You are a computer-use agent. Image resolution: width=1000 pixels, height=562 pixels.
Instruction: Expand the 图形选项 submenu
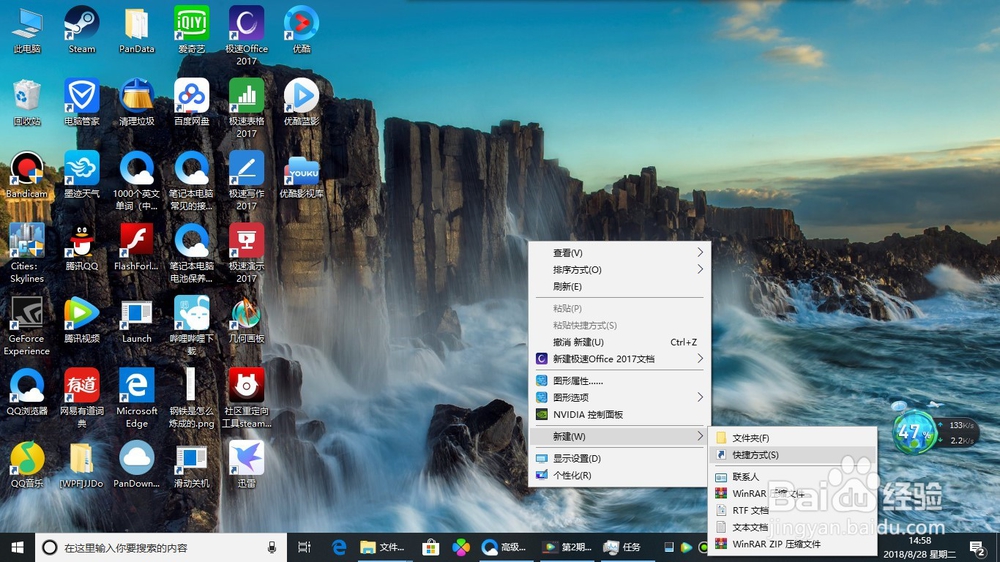coord(619,397)
